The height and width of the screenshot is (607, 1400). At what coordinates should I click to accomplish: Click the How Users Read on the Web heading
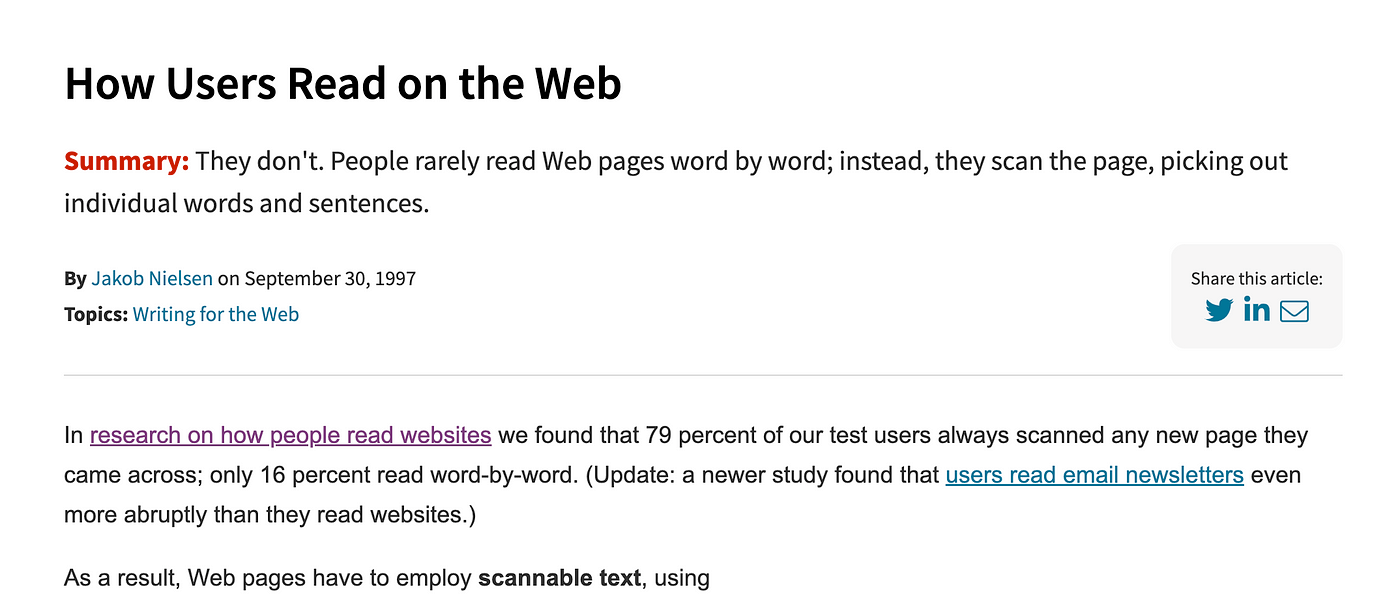[x=343, y=83]
